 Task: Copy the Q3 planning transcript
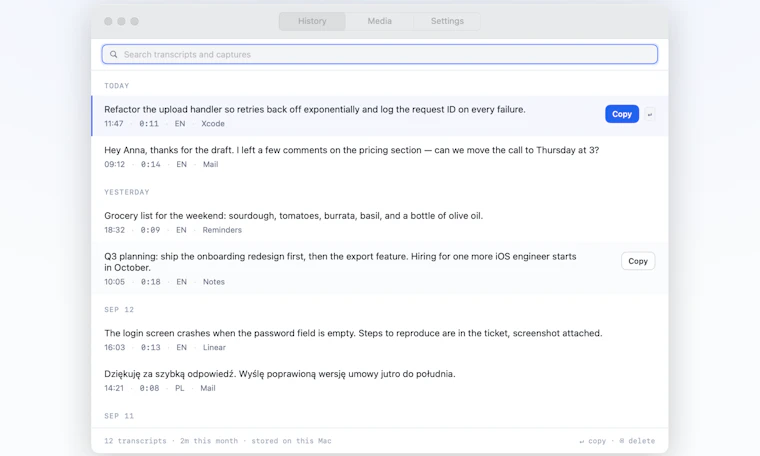tap(638, 261)
